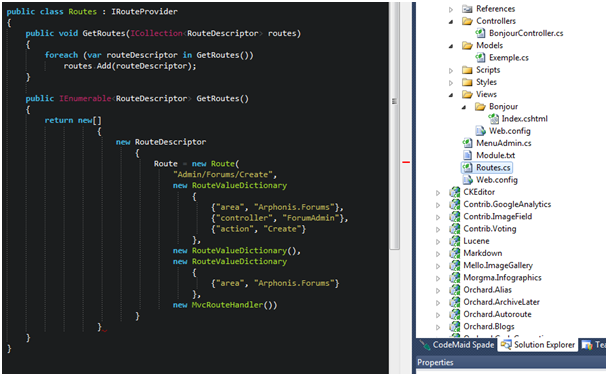The height and width of the screenshot is (376, 613).
Task: Click the Index.cshtml file icon
Action: coord(493,118)
